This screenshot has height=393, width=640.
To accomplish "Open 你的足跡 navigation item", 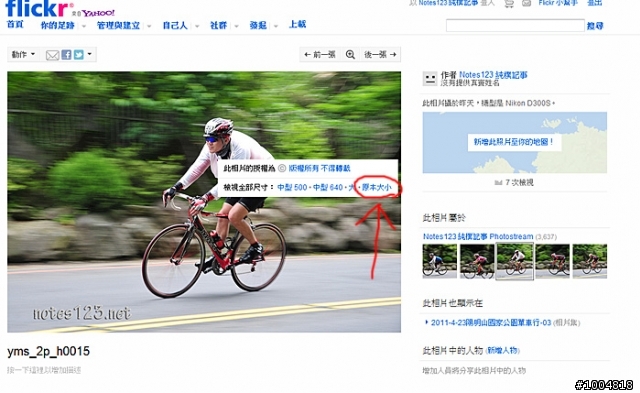I will 58,25.
